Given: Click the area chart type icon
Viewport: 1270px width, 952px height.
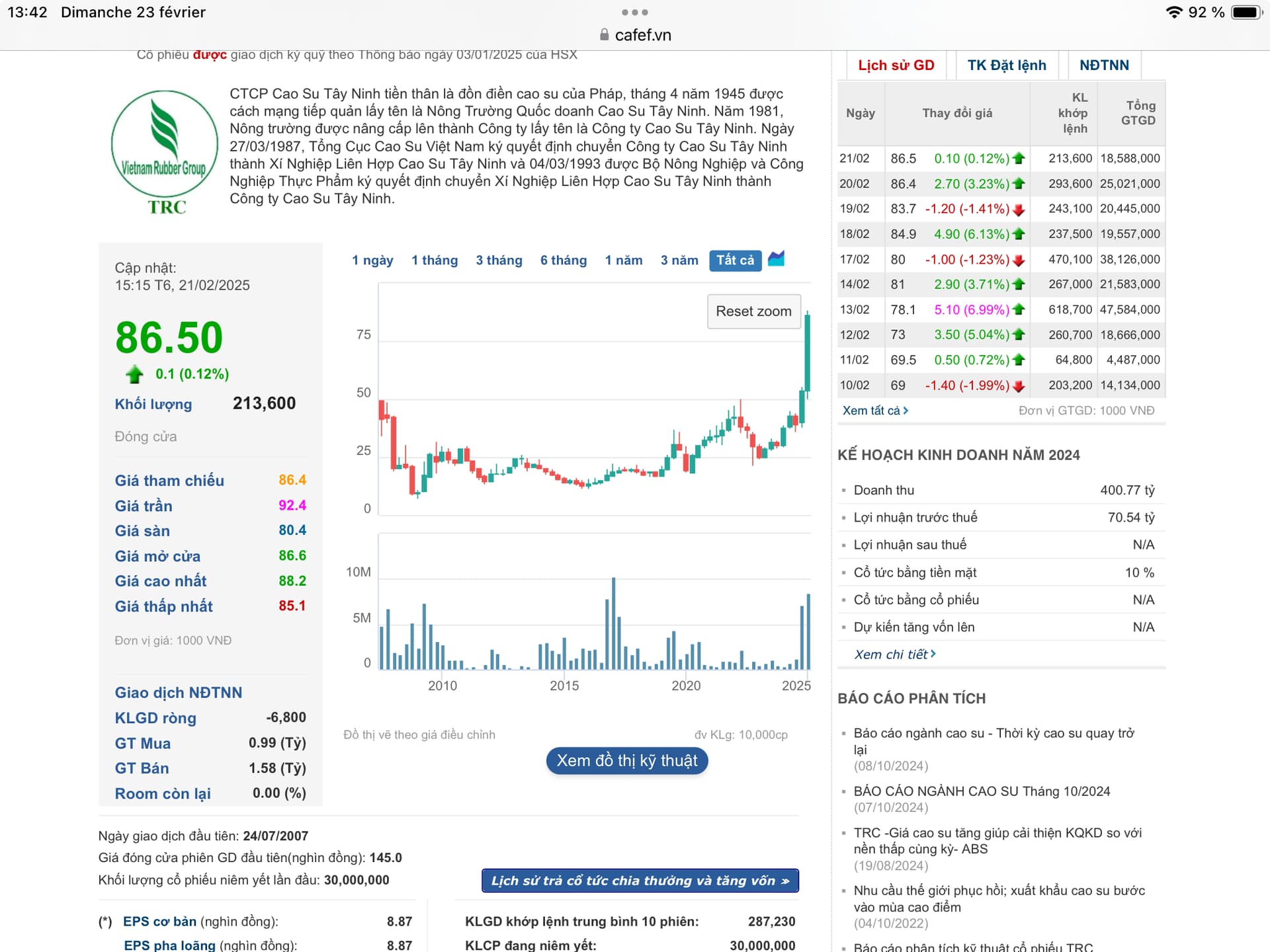Looking at the screenshot, I should [x=776, y=259].
